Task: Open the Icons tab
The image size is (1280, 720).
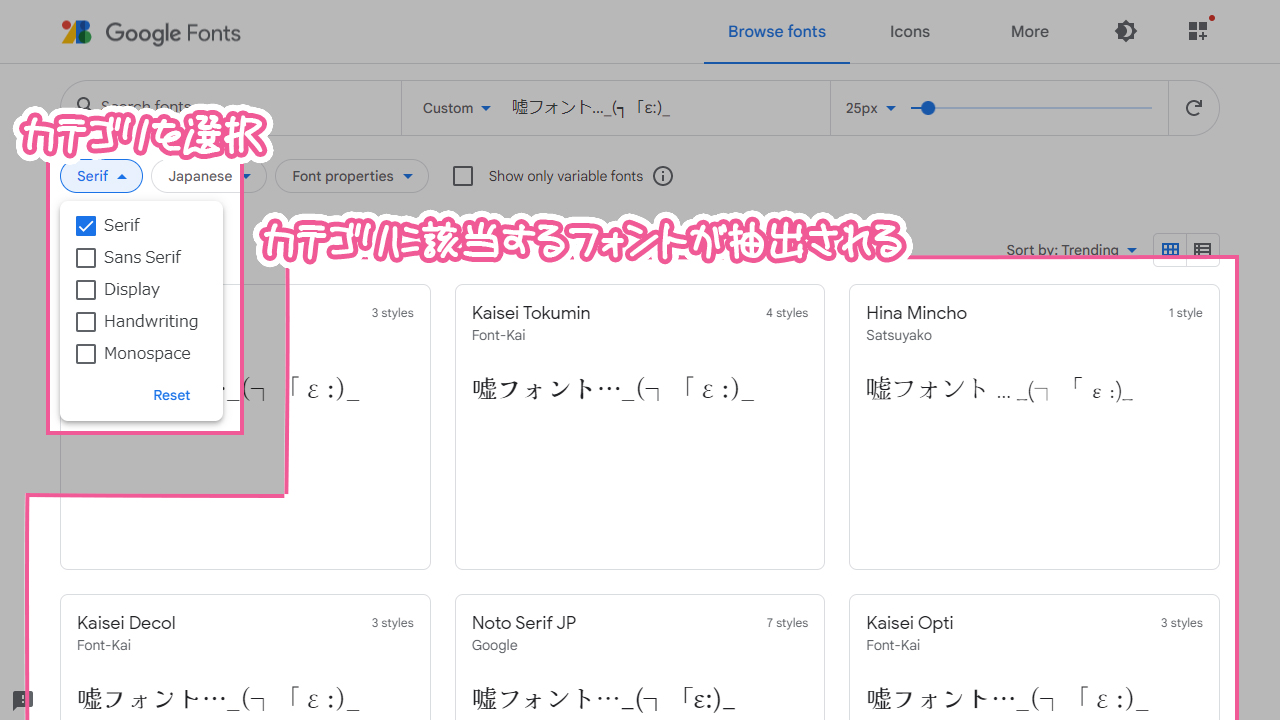Action: click(910, 32)
